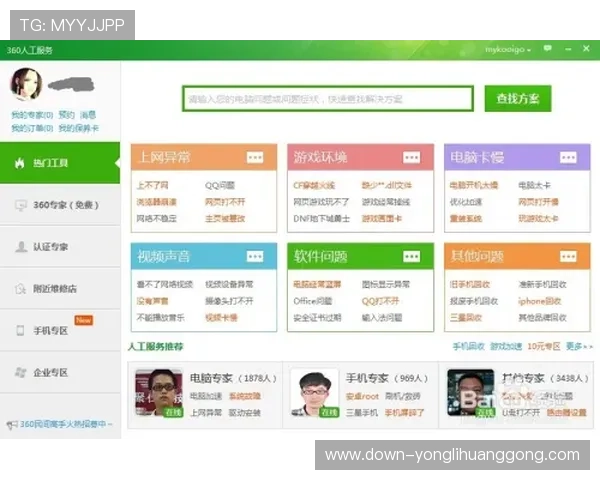The height and width of the screenshot is (480, 600).
Task: Open 手机回收 link in recommendations row
Action: point(469,346)
